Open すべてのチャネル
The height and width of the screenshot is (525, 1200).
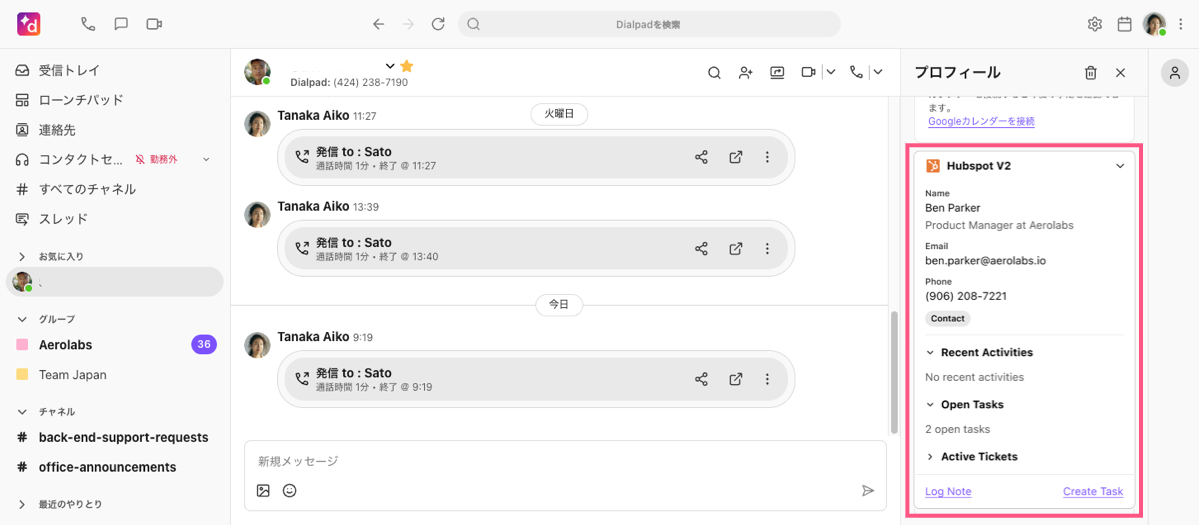pos(115,189)
